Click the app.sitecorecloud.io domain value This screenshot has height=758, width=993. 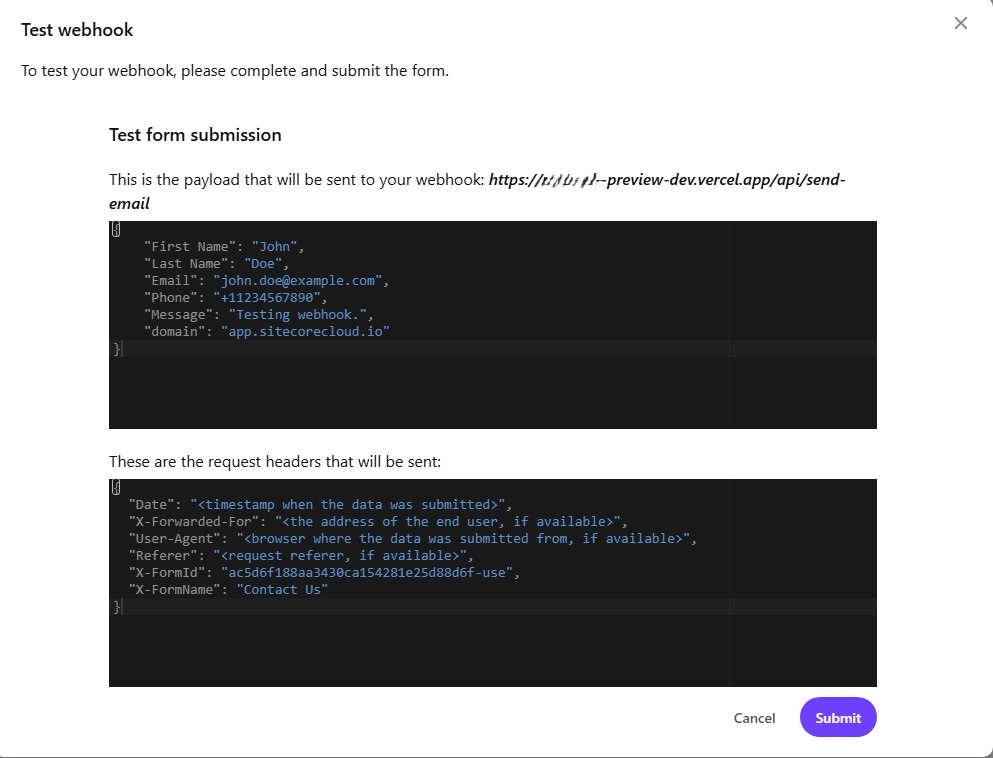pos(305,332)
